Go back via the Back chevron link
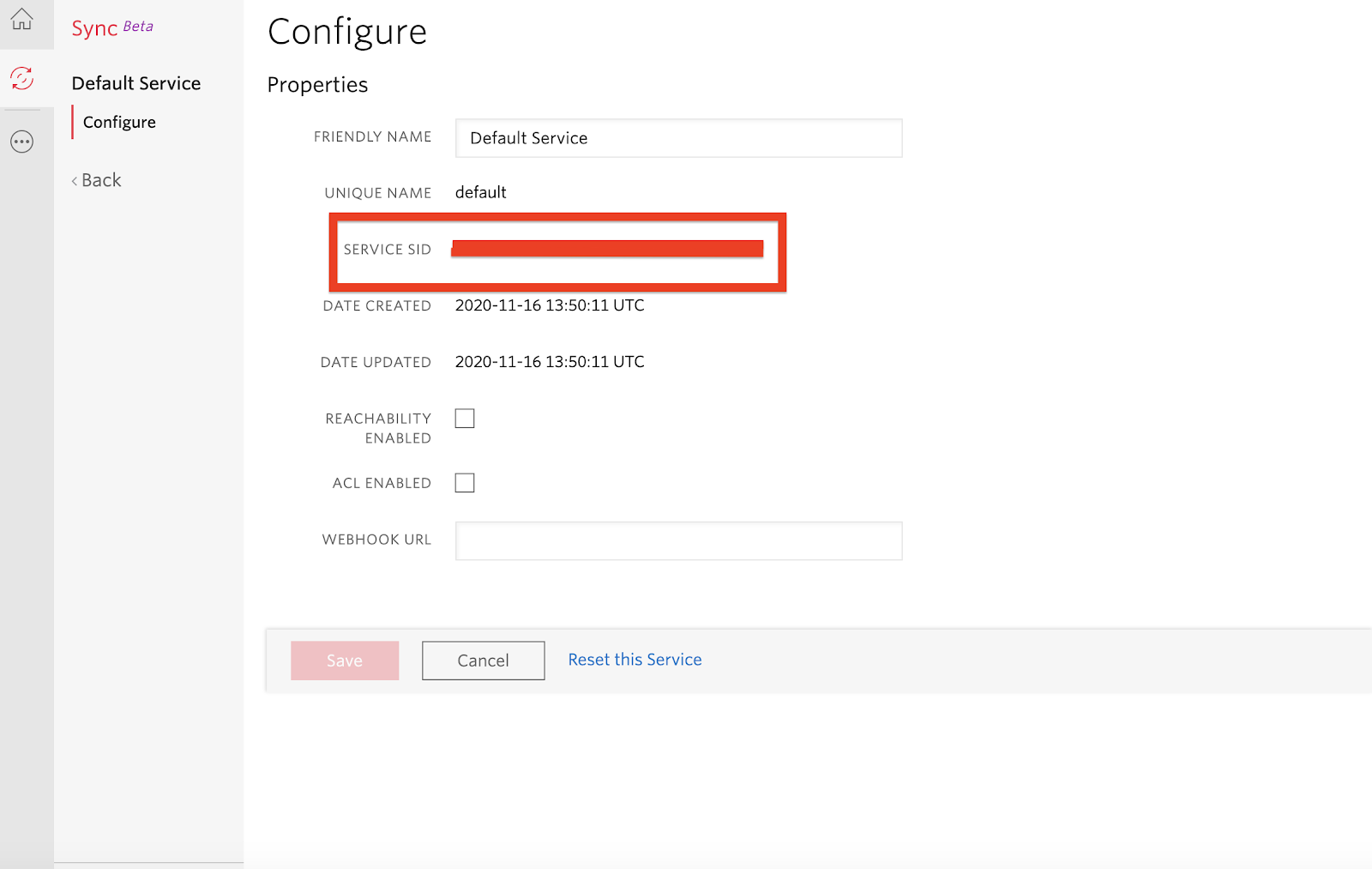Image resolution: width=1372 pixels, height=869 pixels. tap(96, 180)
